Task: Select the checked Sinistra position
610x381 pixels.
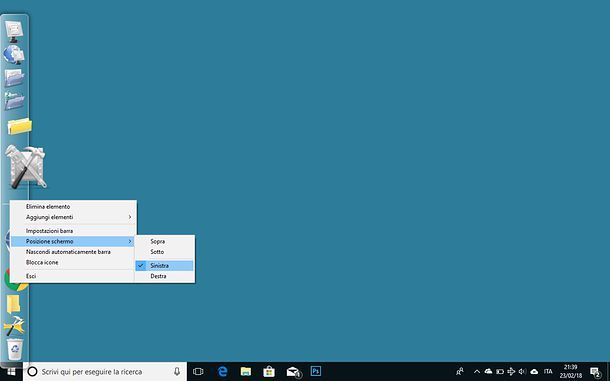Action: click(x=164, y=265)
